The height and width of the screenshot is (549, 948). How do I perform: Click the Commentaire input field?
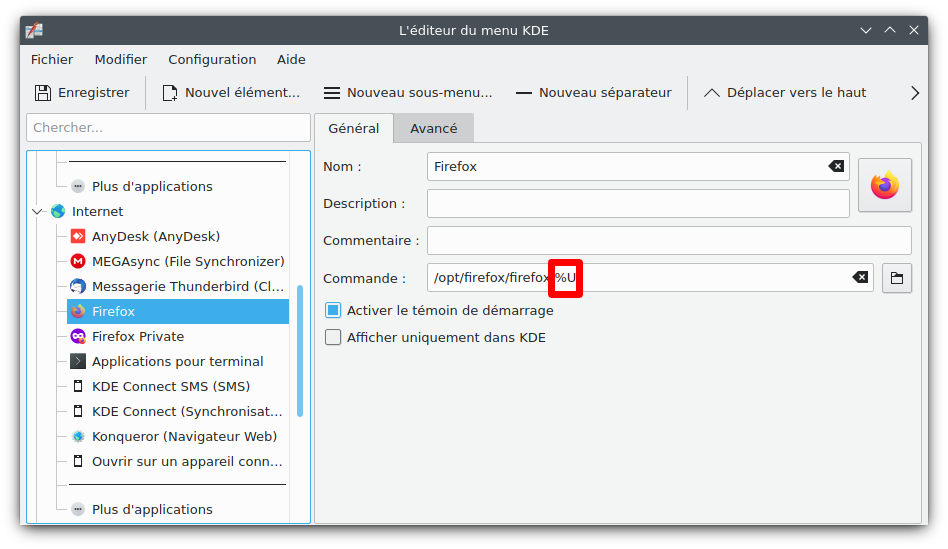(x=669, y=241)
